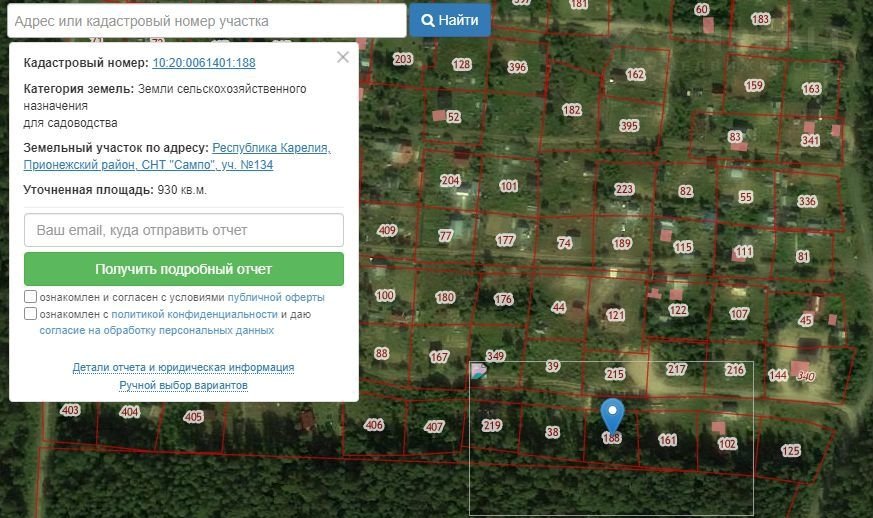Select parcel marker 223 on the map
The height and width of the screenshot is (518, 873).
pyautogui.click(x=624, y=190)
